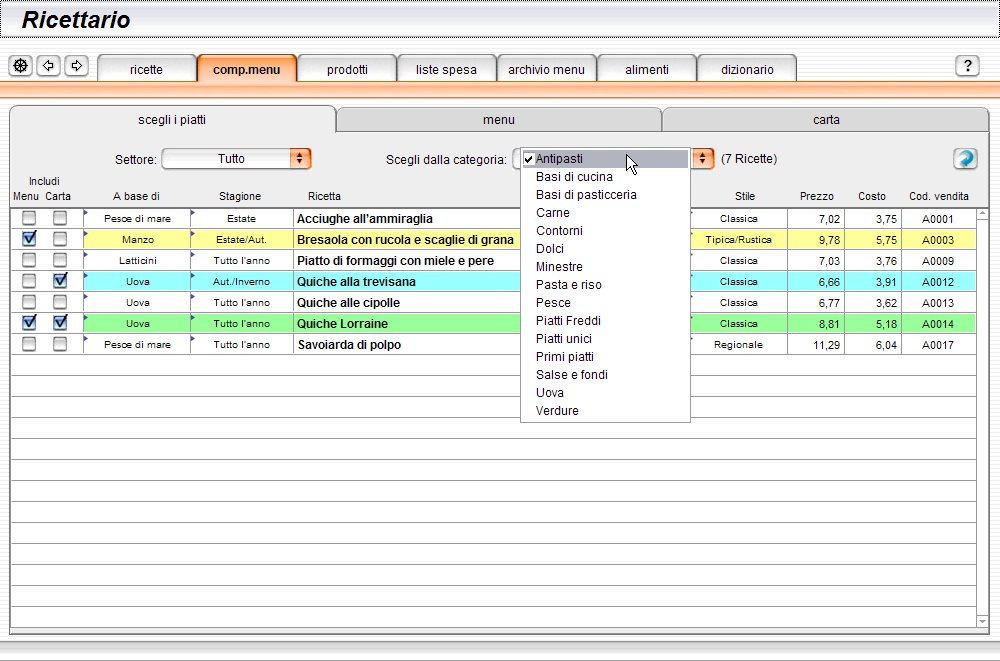
Task: Click the Piatto di formaggi recipe name
Action: (395, 261)
